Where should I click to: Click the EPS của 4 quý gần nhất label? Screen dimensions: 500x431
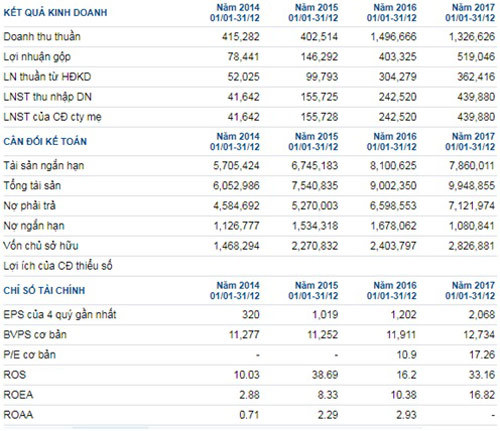(60, 315)
